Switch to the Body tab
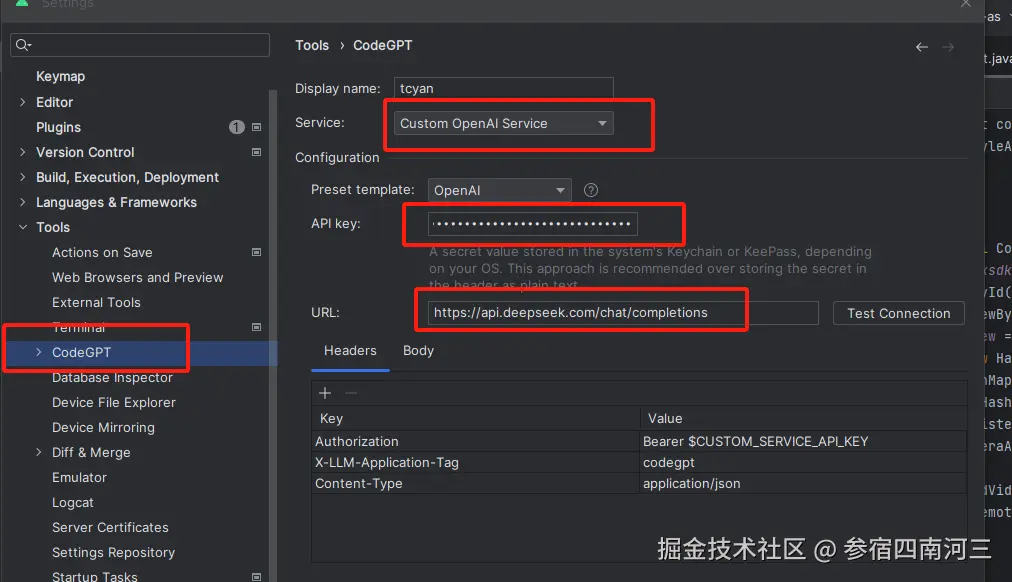 (418, 351)
